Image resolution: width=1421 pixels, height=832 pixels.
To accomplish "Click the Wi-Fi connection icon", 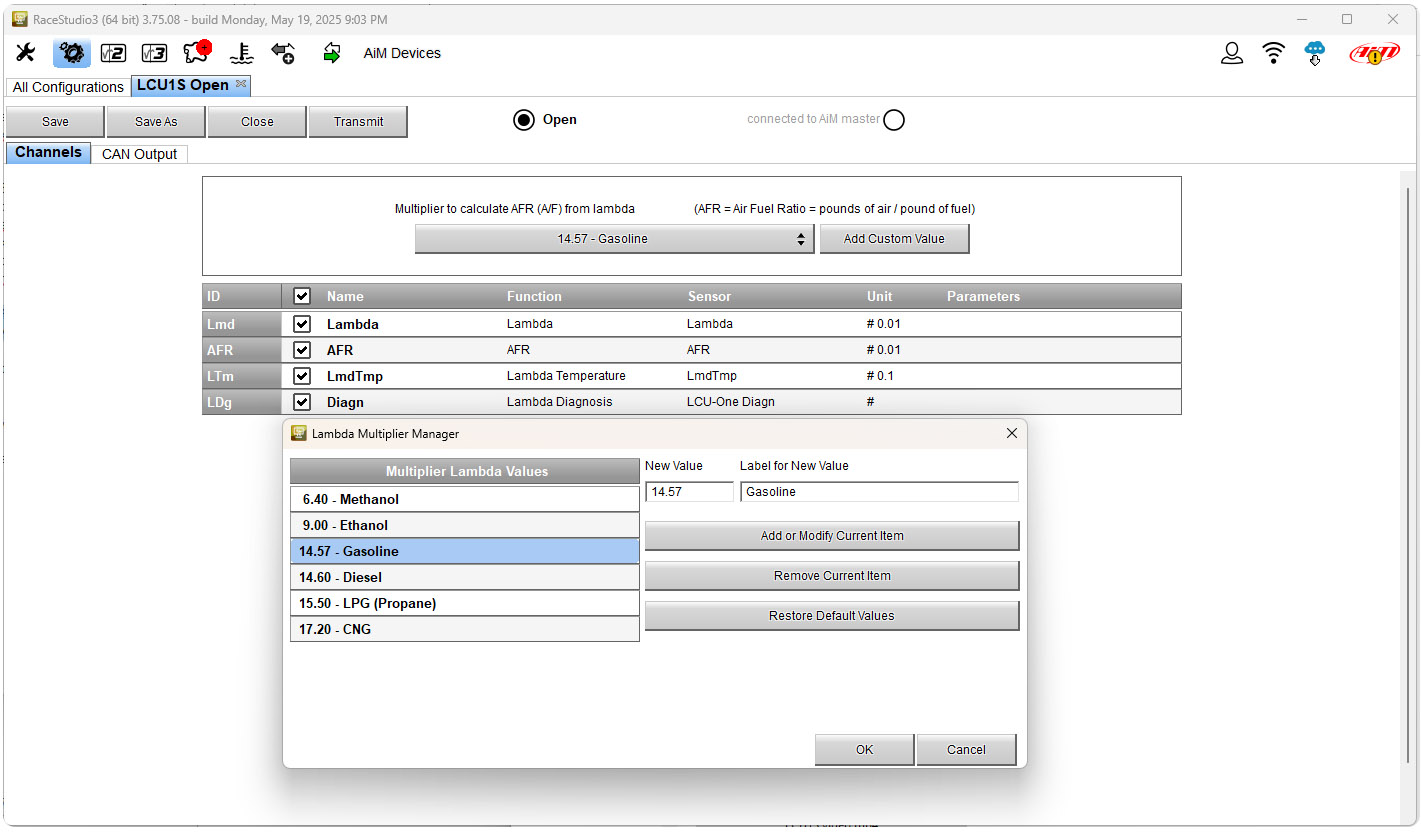I will pos(1274,53).
